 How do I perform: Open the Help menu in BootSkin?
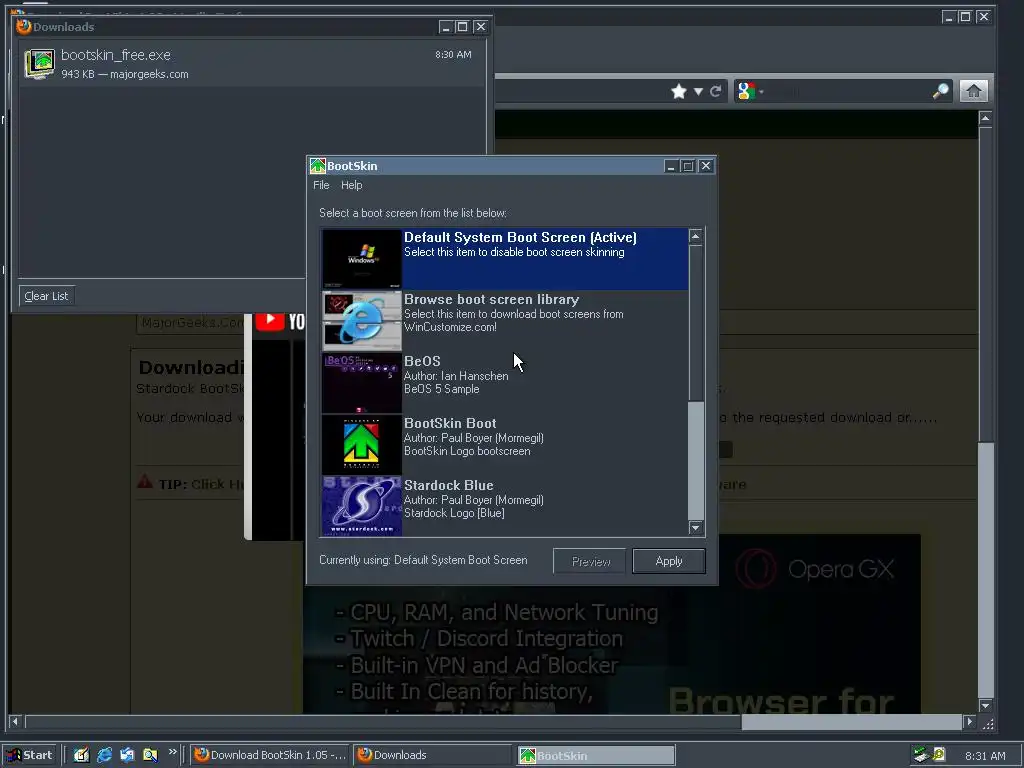click(x=351, y=185)
